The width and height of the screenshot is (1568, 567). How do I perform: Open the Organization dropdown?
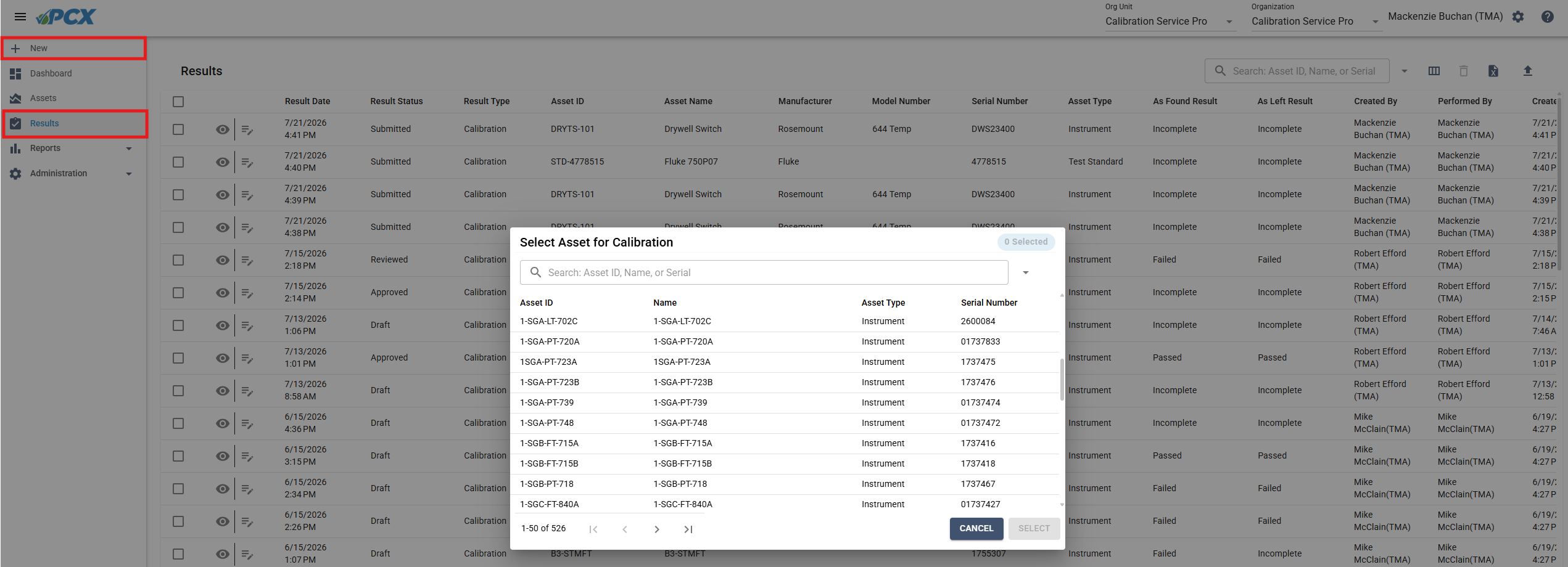click(1316, 21)
